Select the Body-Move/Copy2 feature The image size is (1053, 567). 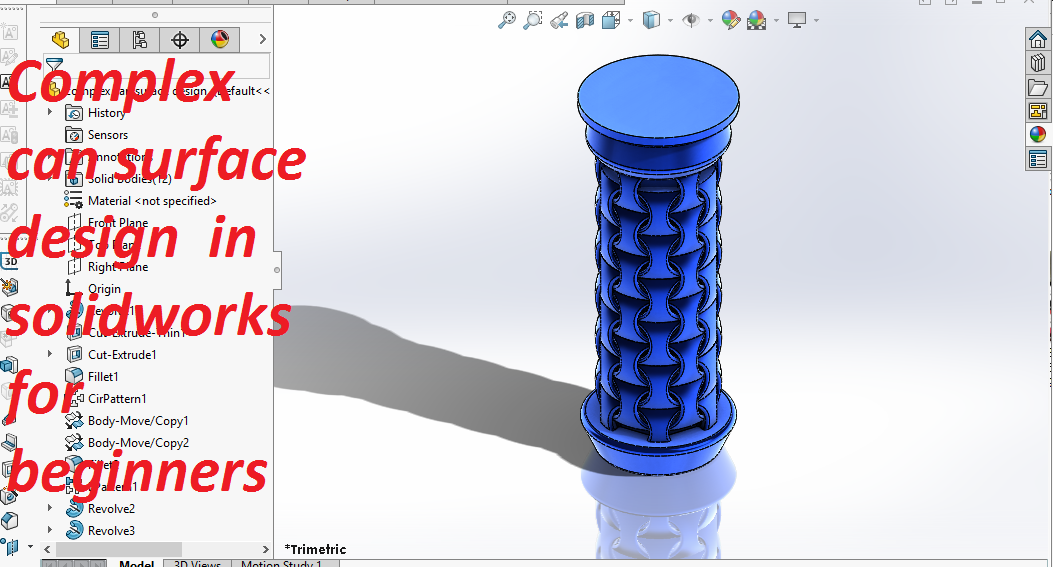click(x=138, y=443)
